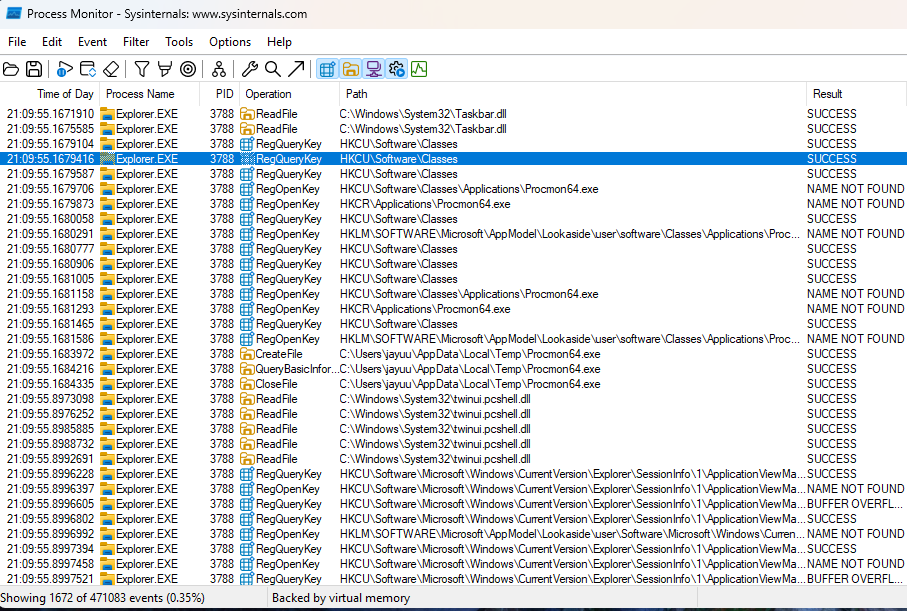Click the 'Backed by virtual memory' status text

pos(341,598)
